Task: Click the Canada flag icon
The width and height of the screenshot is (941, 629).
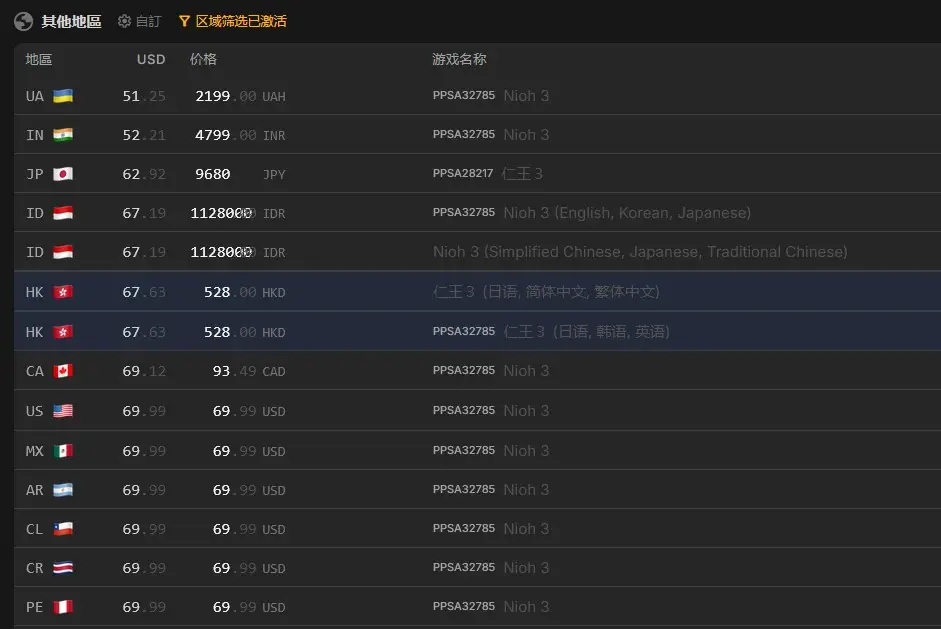Action: click(x=63, y=371)
